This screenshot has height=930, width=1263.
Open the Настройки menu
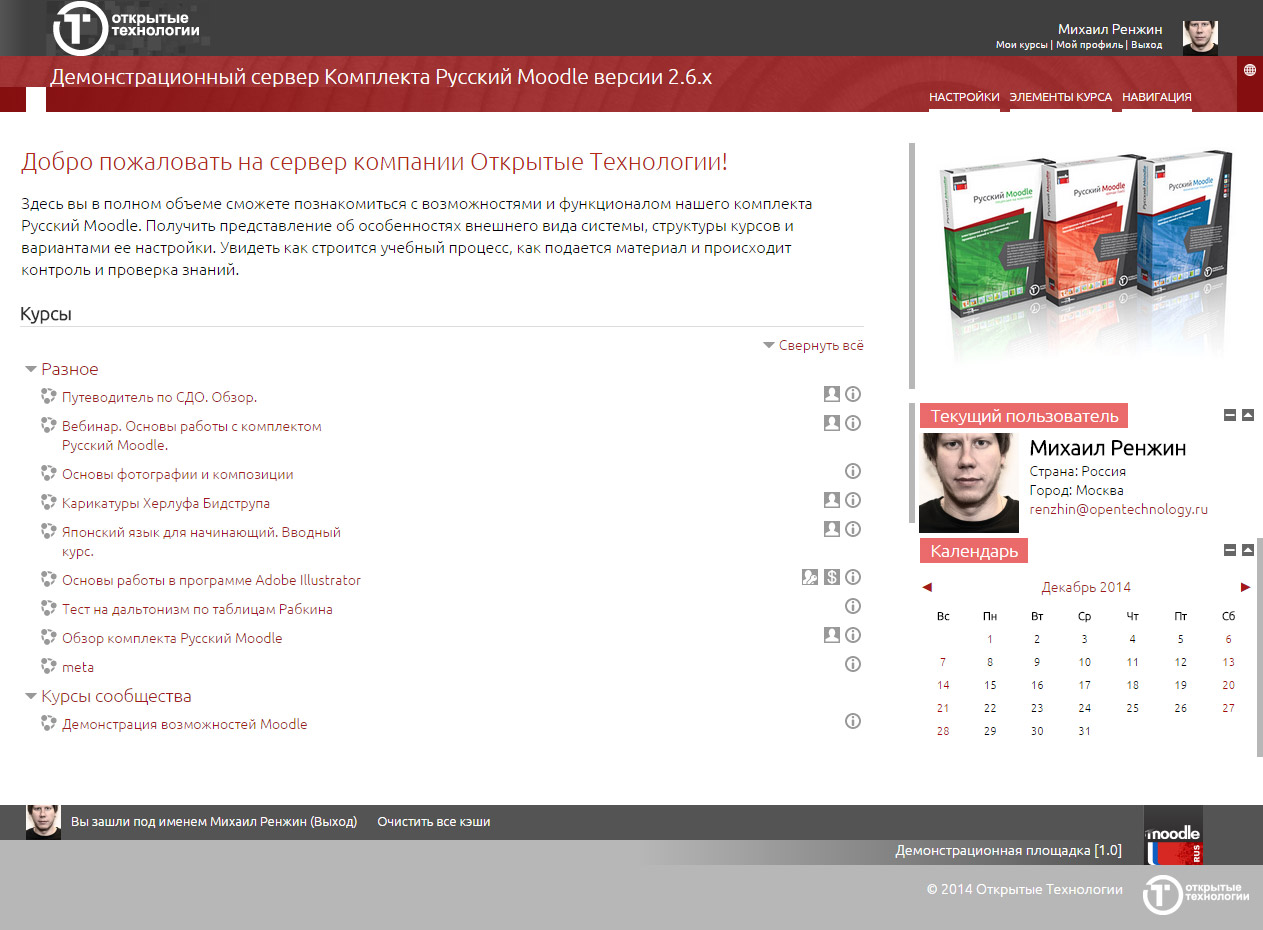964,97
